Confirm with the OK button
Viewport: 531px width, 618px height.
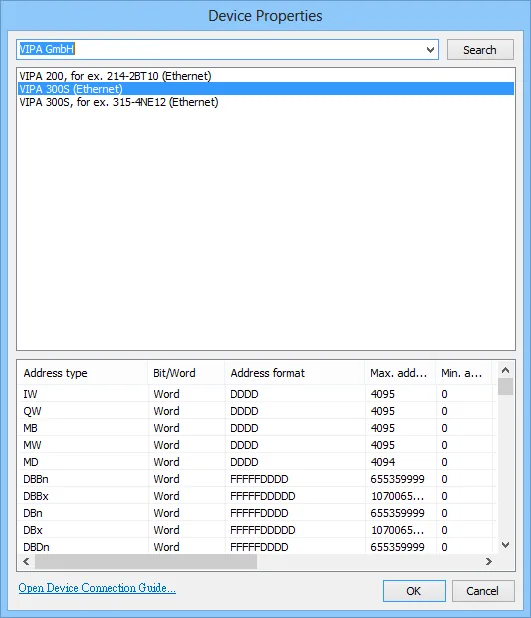(414, 591)
